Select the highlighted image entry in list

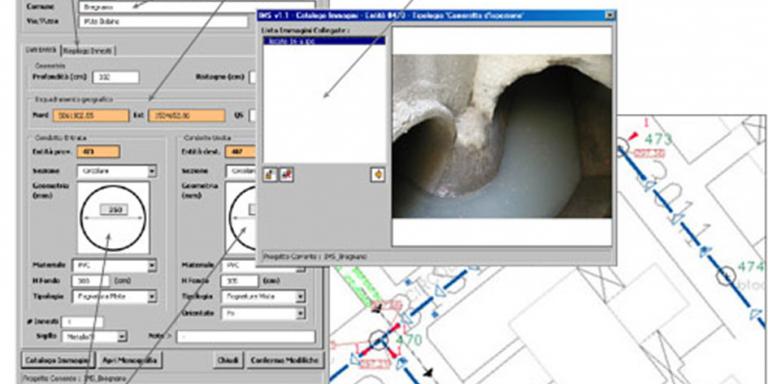point(324,41)
